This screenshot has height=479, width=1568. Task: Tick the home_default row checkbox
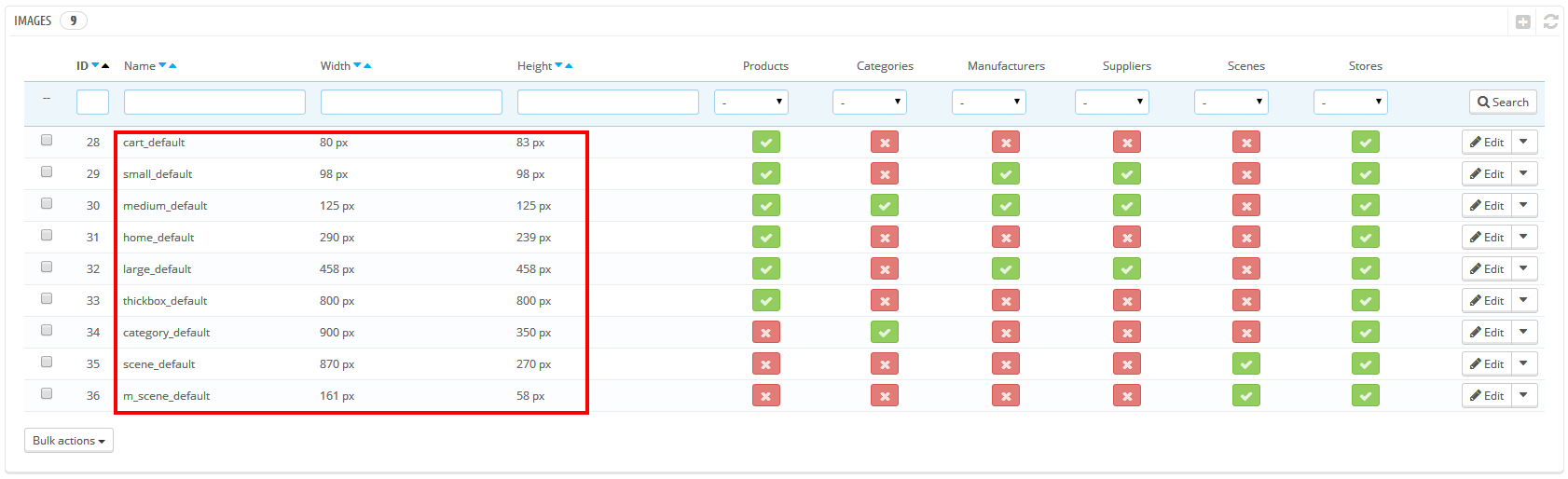tap(47, 236)
